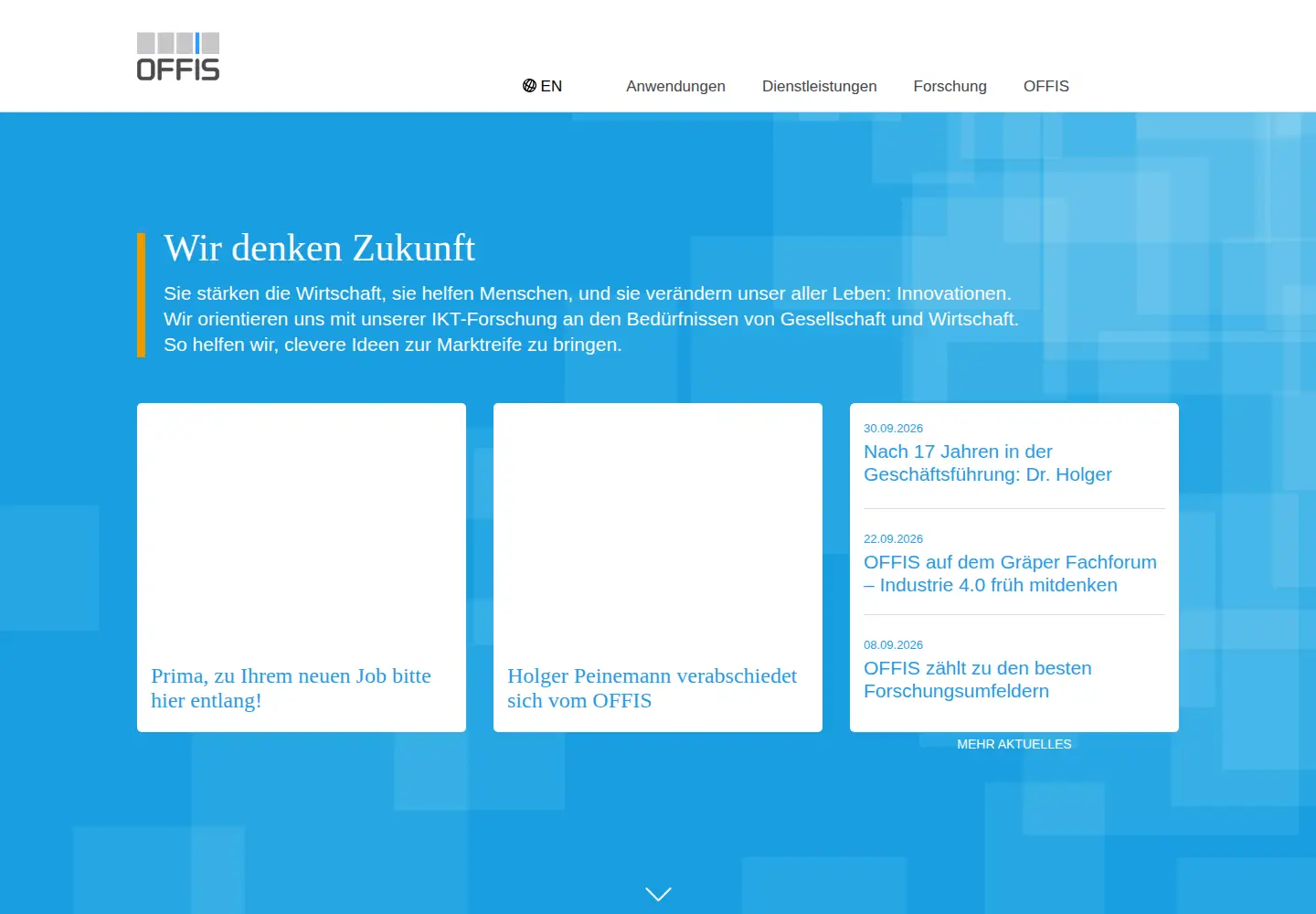Open the Forschung menu
Image resolution: width=1316 pixels, height=914 pixels.
point(950,86)
